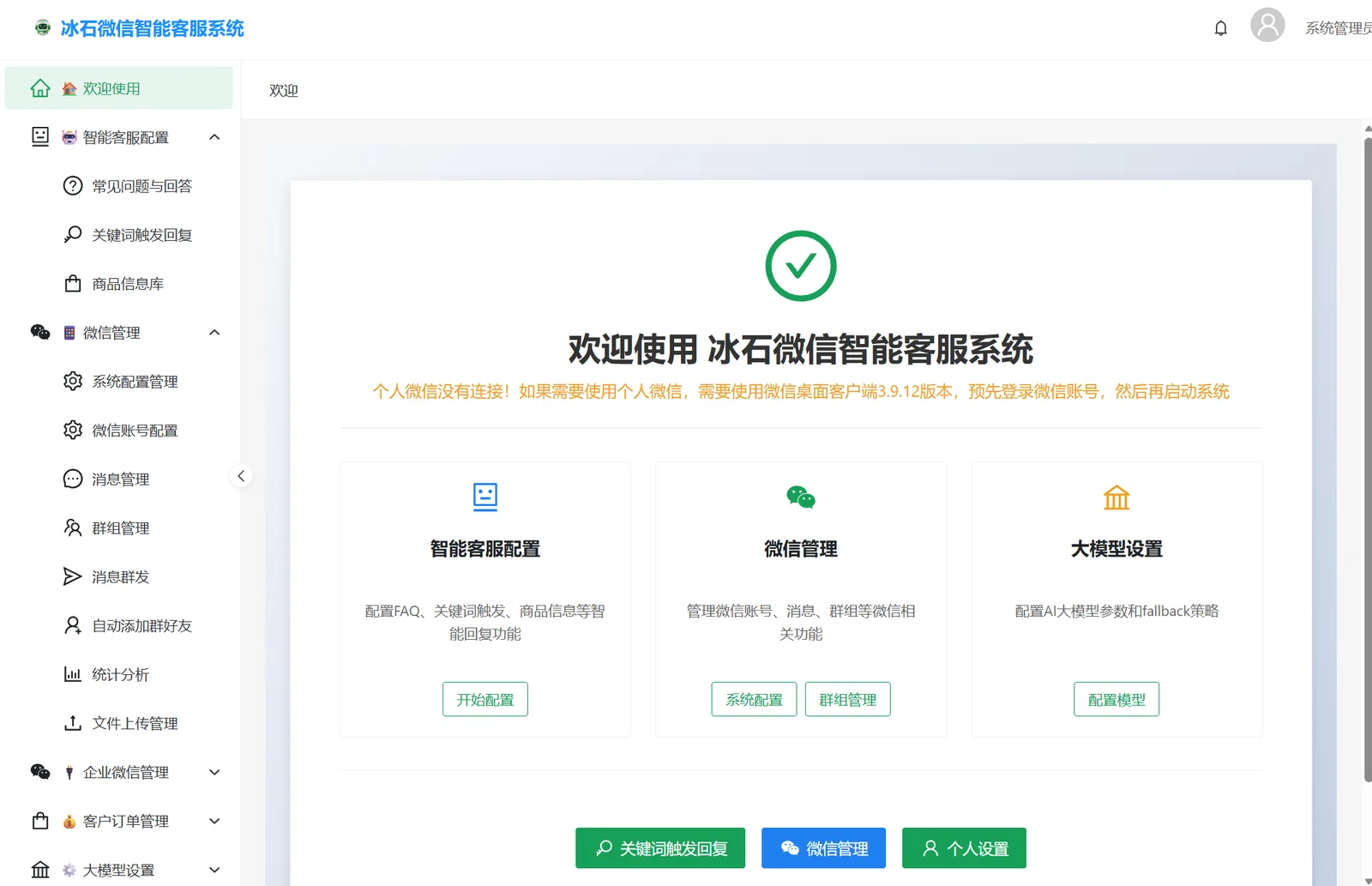
Task: Expand the 客户订单管理 sidebar group chevron
Action: point(214,822)
